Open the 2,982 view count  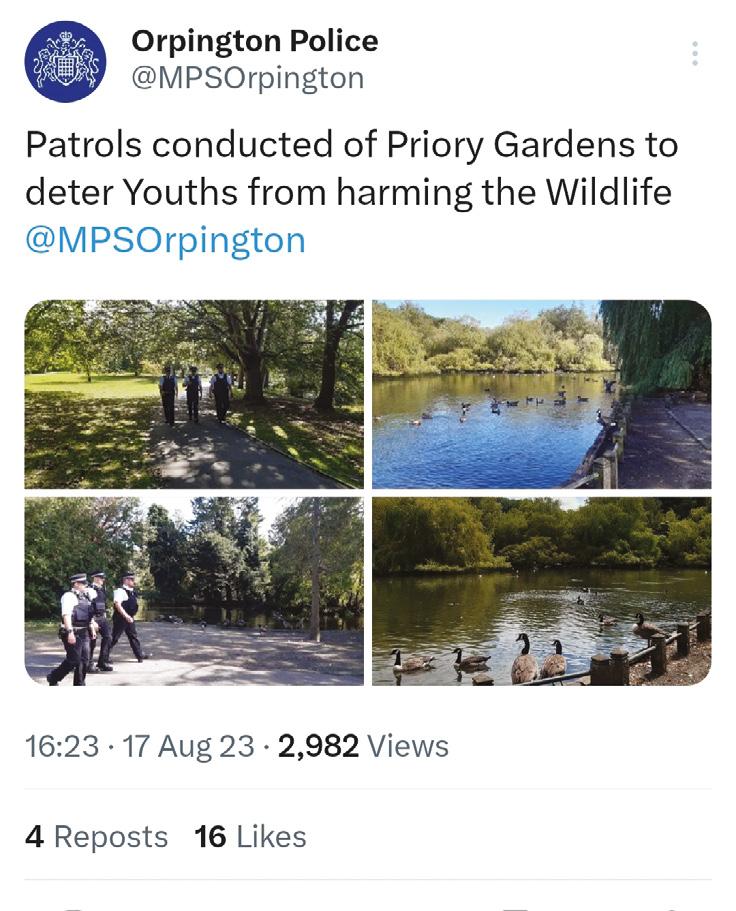point(318,746)
